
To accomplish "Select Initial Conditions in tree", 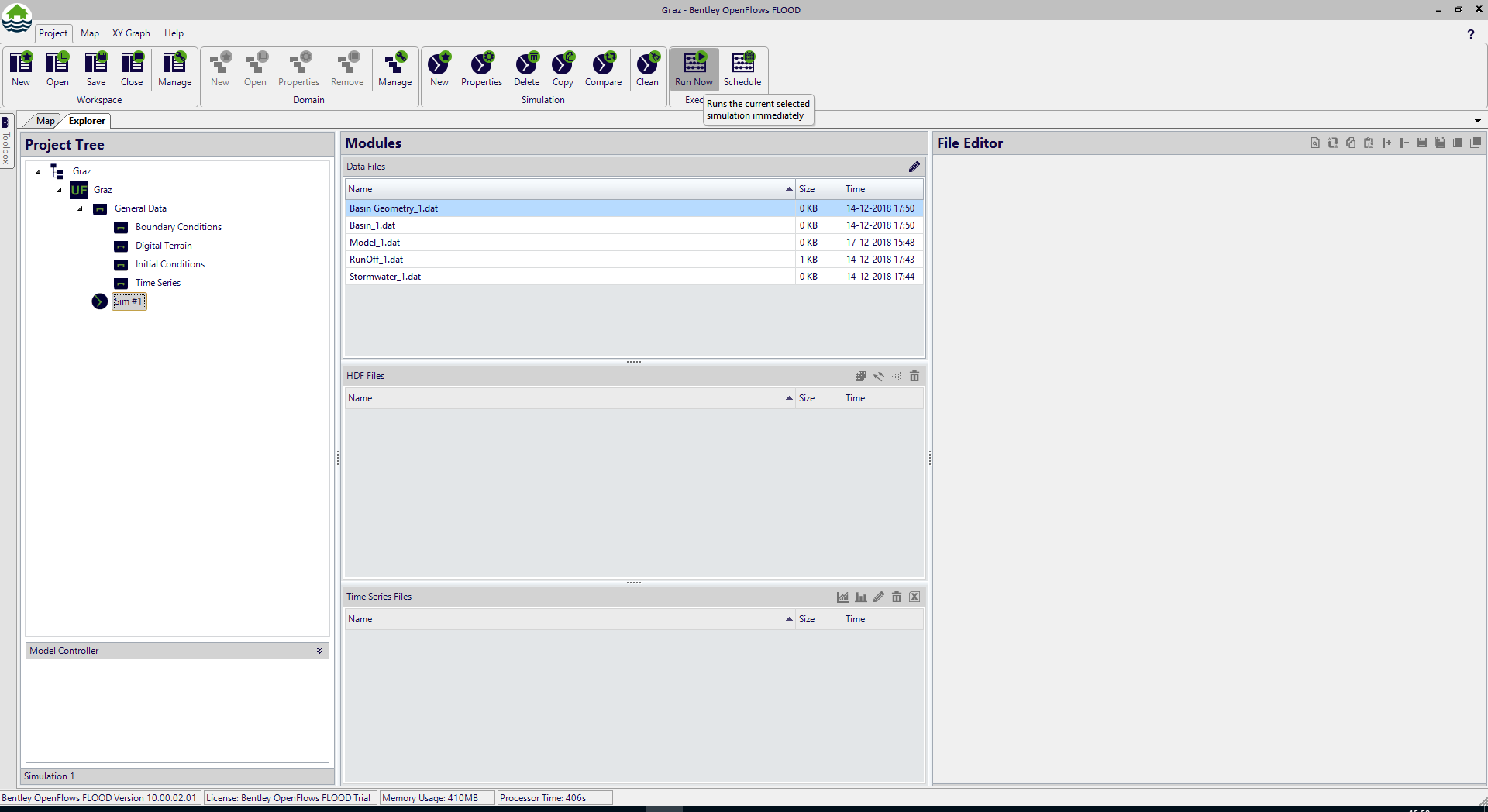I will tap(170, 264).
